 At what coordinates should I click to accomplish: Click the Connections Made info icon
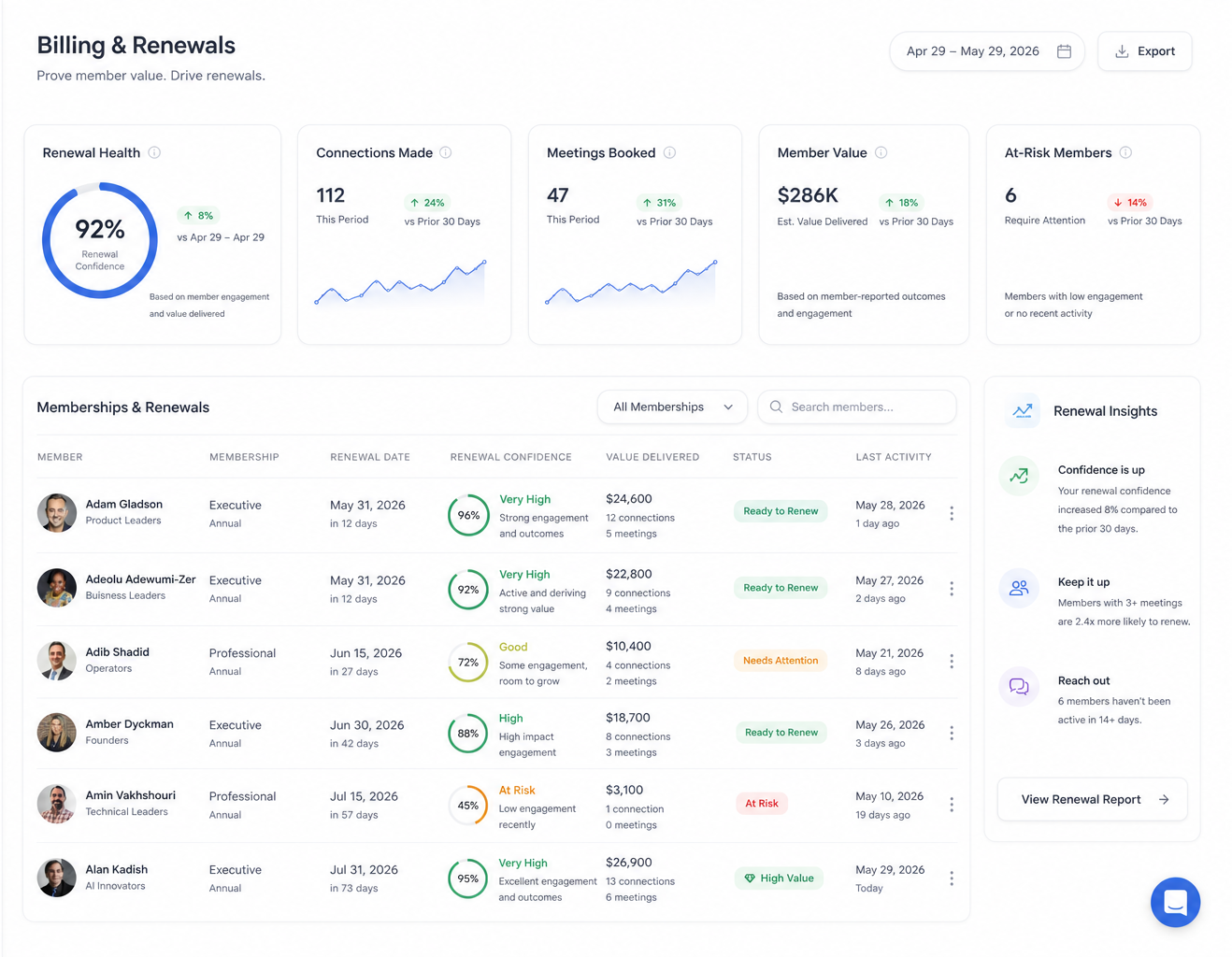pos(446,152)
